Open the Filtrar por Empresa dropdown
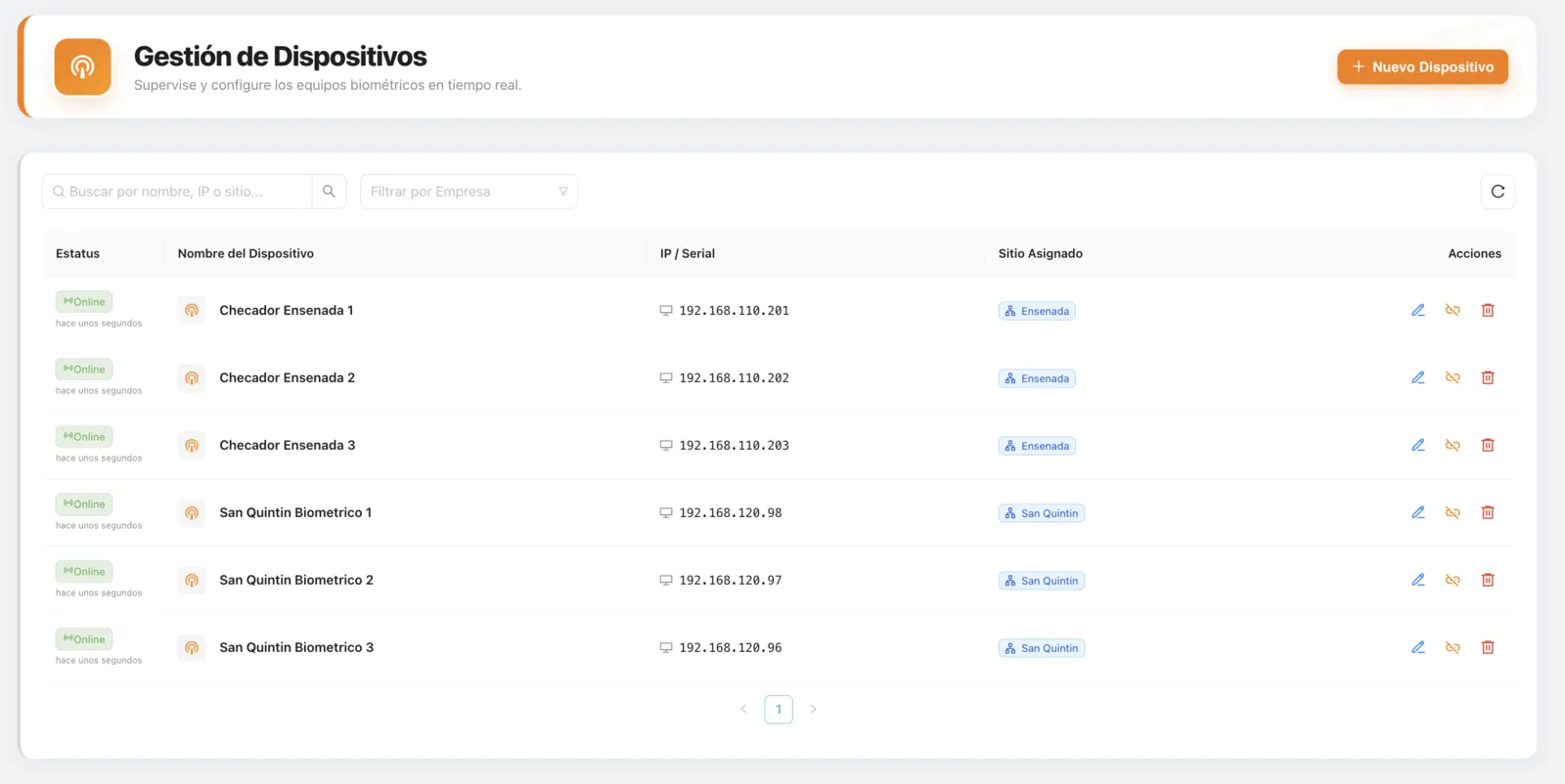Viewport: 1565px width, 784px height. (x=469, y=192)
